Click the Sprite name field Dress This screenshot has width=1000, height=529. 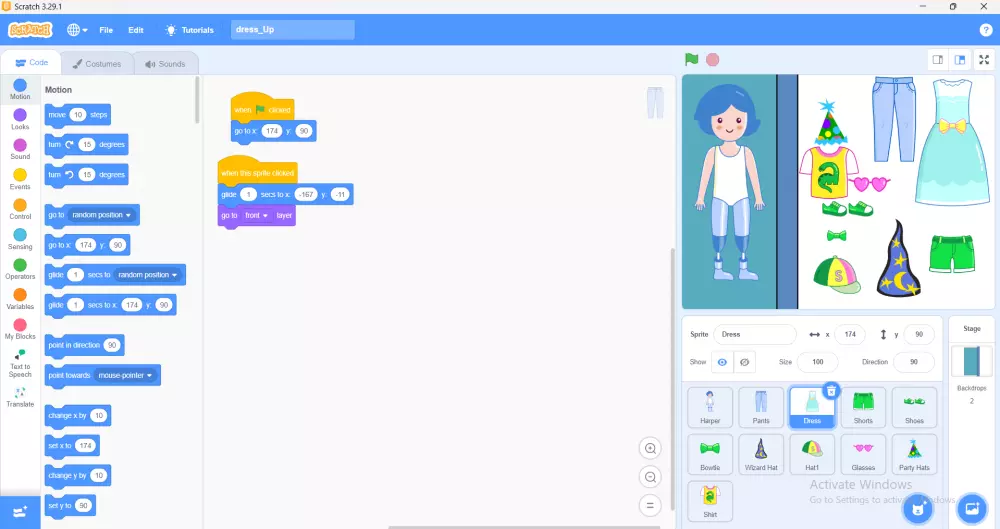click(755, 334)
